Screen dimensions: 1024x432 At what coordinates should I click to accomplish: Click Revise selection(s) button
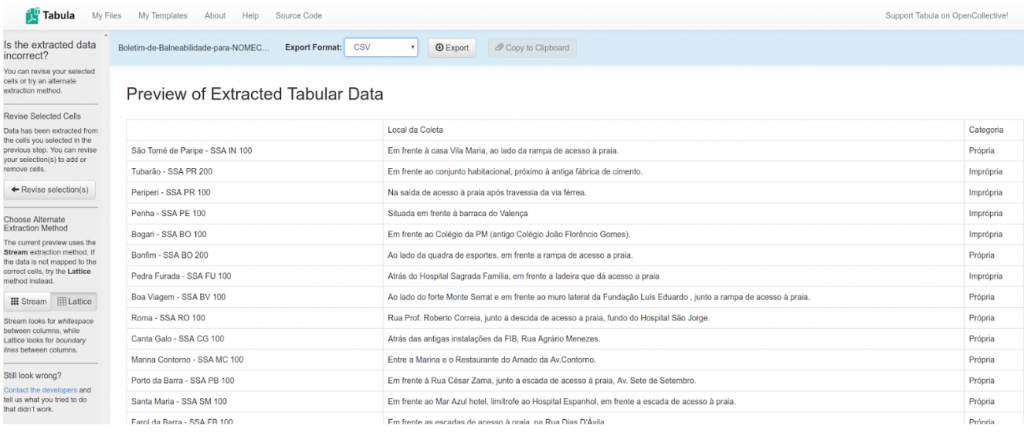pos(49,190)
